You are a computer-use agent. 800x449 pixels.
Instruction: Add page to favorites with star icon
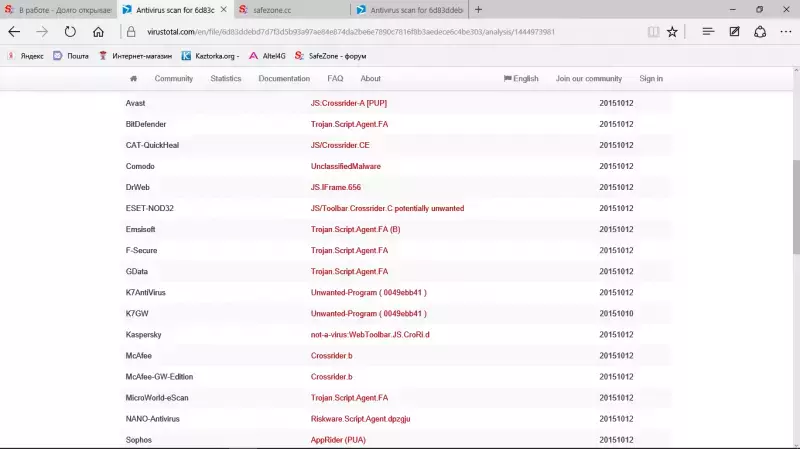[672, 32]
